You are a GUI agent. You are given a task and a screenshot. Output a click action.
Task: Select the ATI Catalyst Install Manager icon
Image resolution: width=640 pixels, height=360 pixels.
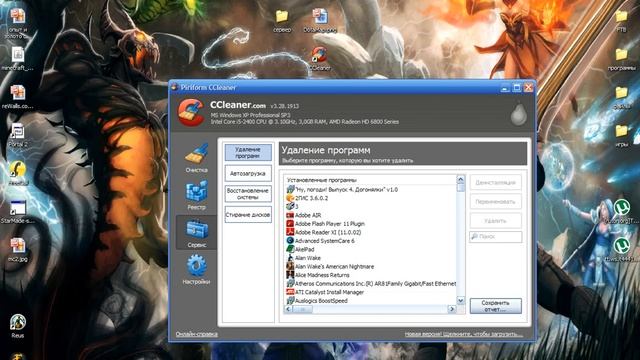290,292
